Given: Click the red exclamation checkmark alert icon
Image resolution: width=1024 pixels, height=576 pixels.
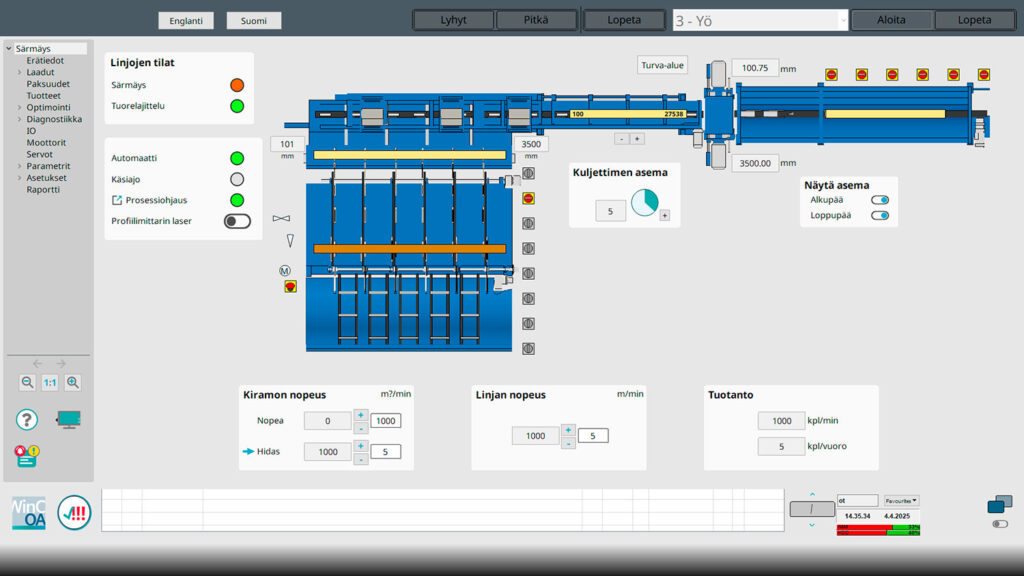Looking at the screenshot, I should click(74, 513).
